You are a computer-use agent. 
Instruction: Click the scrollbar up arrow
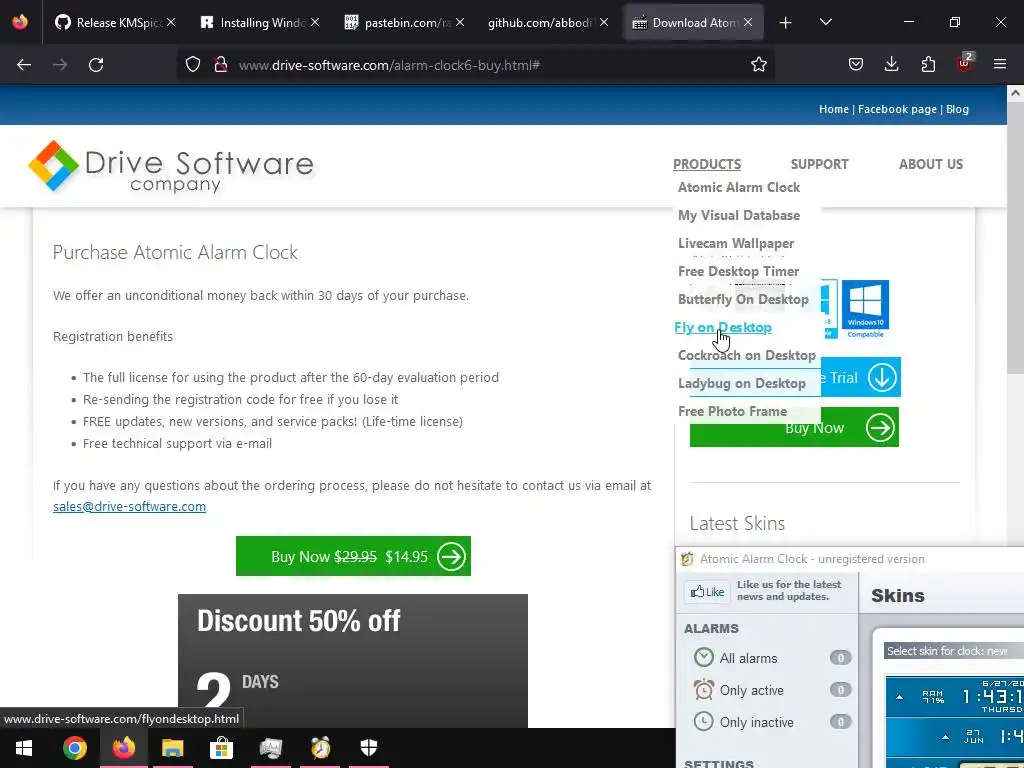(1016, 93)
